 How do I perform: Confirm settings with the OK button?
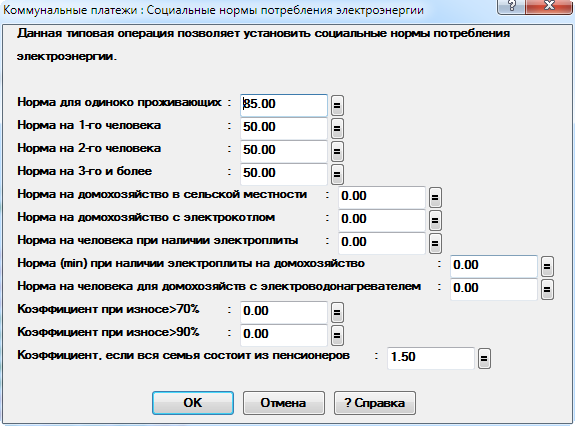[x=193, y=403]
